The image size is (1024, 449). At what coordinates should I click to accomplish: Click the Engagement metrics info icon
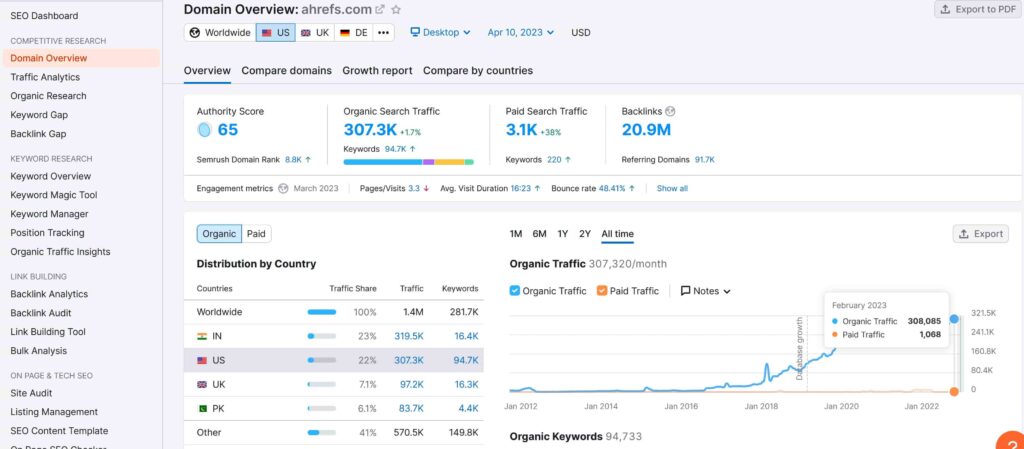(x=283, y=189)
